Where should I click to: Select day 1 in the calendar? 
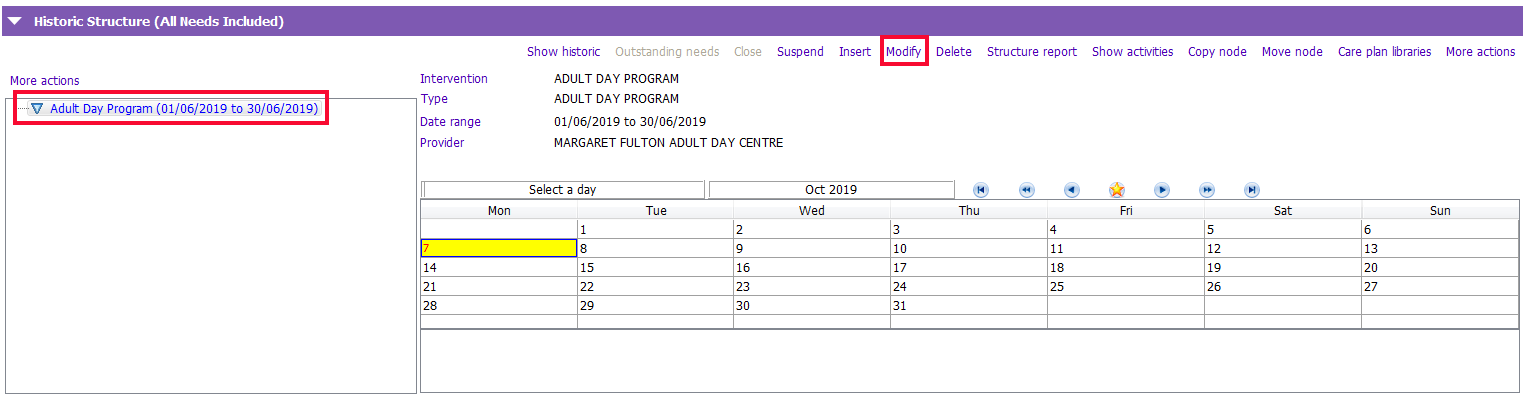tap(655, 230)
